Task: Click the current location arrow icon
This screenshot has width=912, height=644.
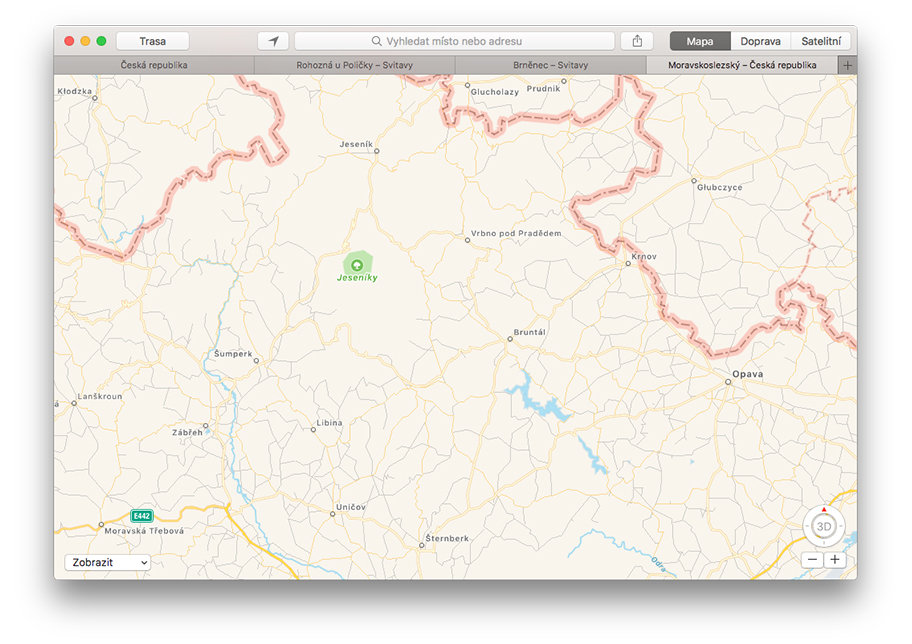Action: [x=273, y=41]
